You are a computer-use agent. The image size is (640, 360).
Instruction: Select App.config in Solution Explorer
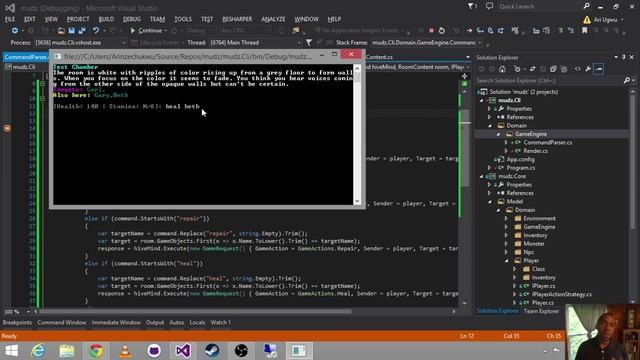pos(520,159)
